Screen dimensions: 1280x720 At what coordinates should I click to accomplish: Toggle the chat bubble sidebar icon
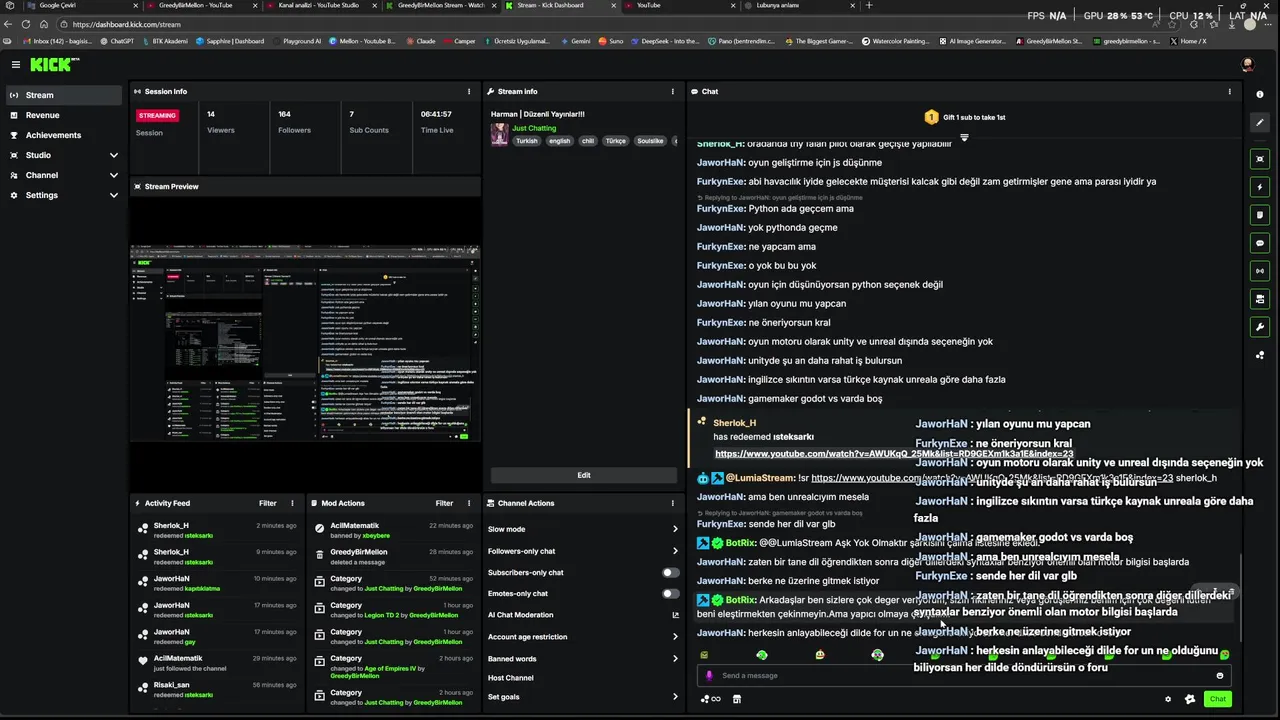(1260, 243)
